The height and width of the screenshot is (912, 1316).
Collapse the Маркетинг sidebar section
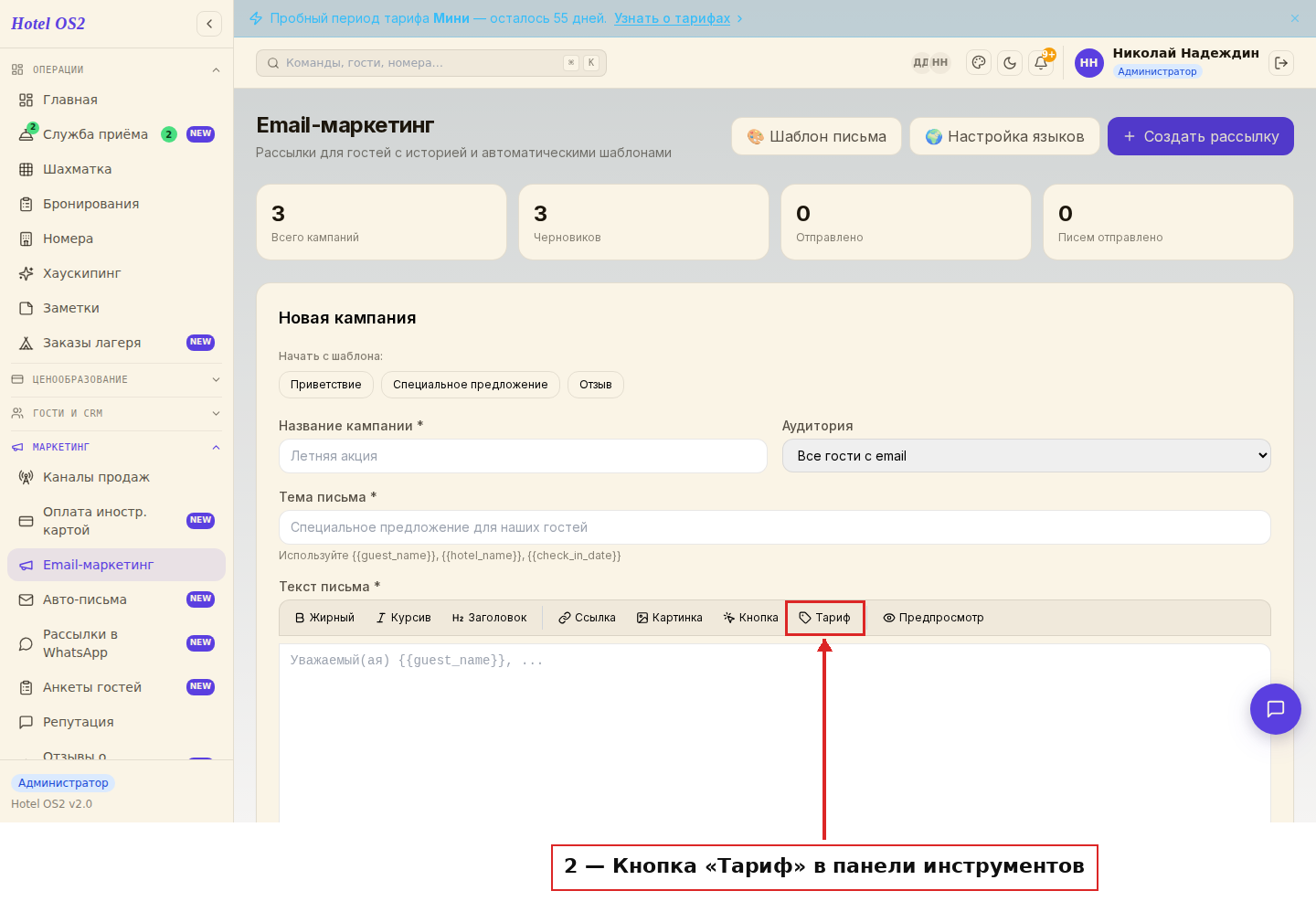coord(116,447)
